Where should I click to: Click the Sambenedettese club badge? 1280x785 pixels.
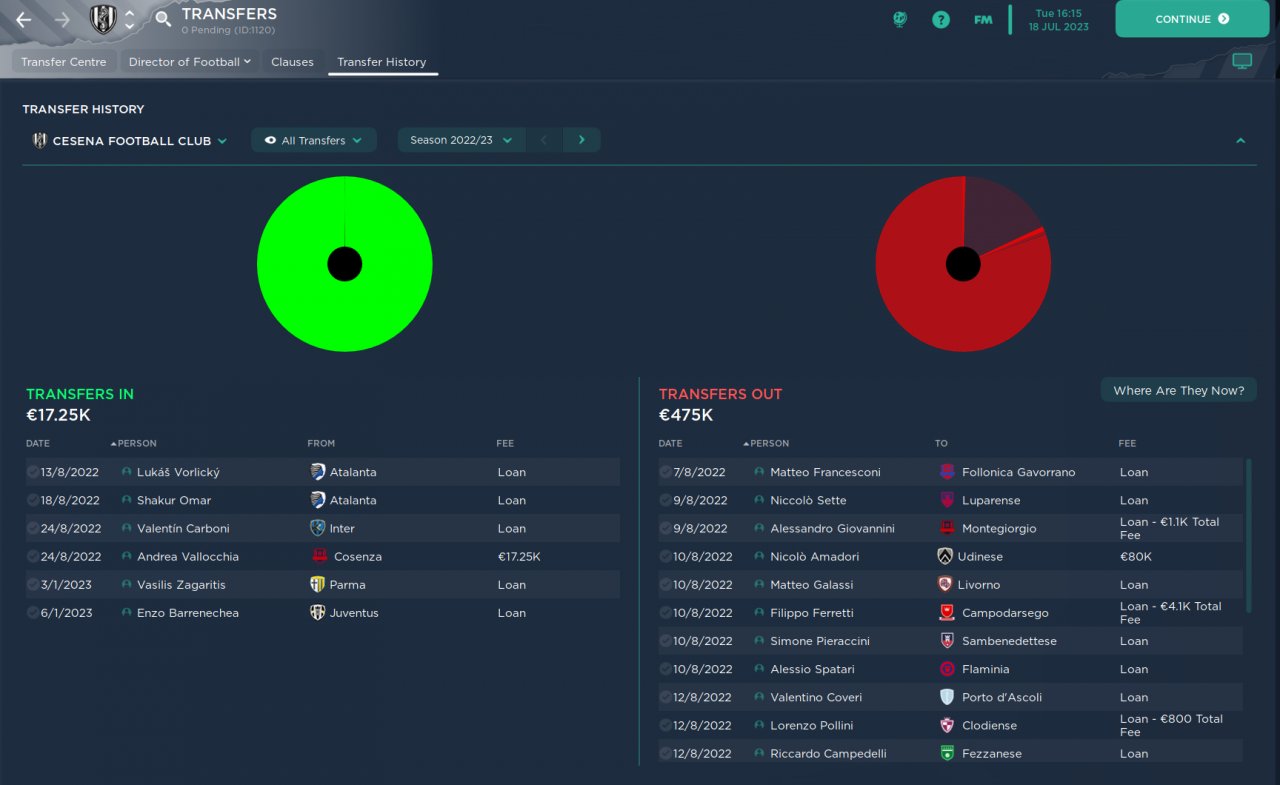click(x=947, y=641)
